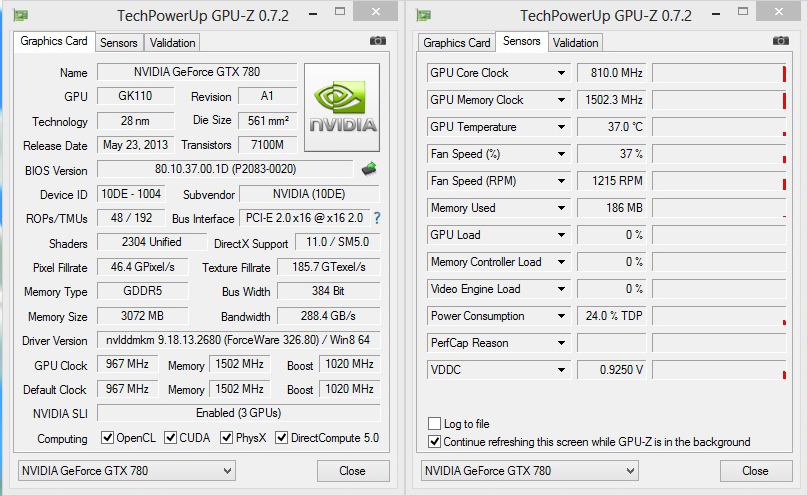
Task: Toggle the OpenCL checkbox
Action: (107, 438)
